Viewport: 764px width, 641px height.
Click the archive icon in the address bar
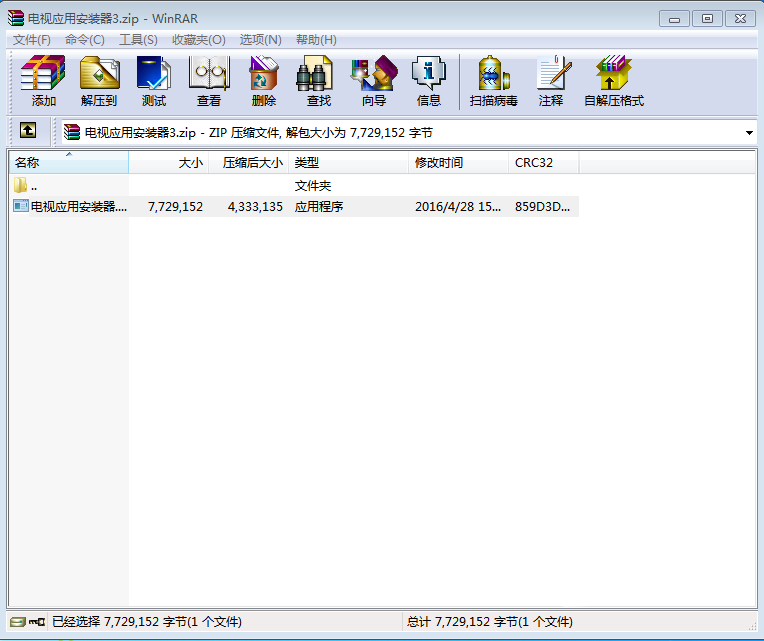pos(72,132)
